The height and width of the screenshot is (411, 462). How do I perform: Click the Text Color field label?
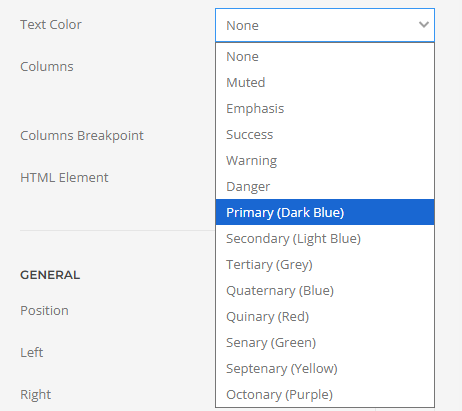click(x=51, y=25)
